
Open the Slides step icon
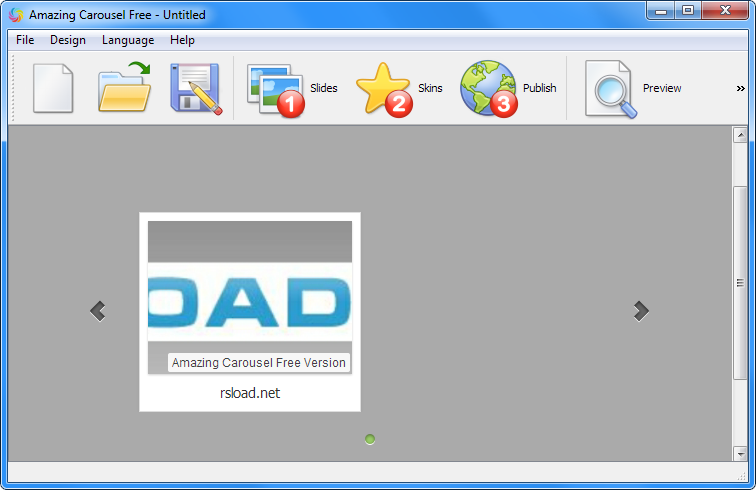(x=276, y=90)
